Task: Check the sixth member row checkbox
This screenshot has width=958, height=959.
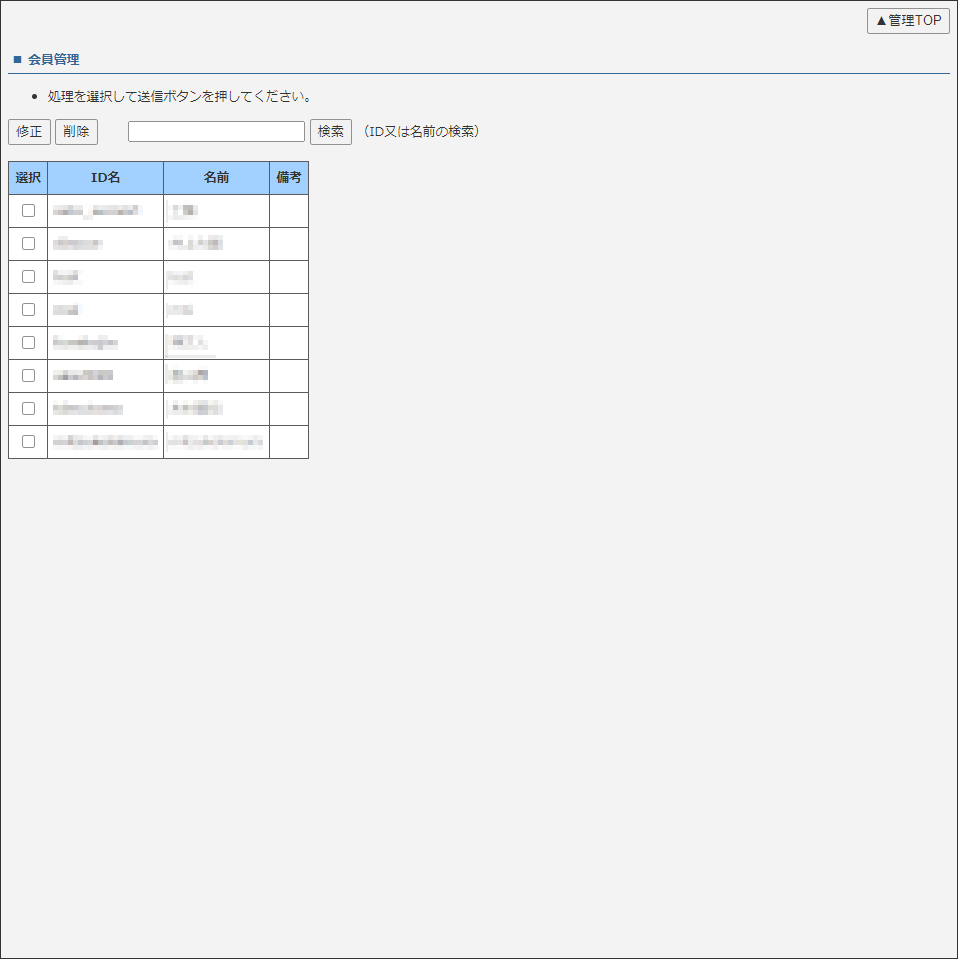Action: pyautogui.click(x=28, y=375)
